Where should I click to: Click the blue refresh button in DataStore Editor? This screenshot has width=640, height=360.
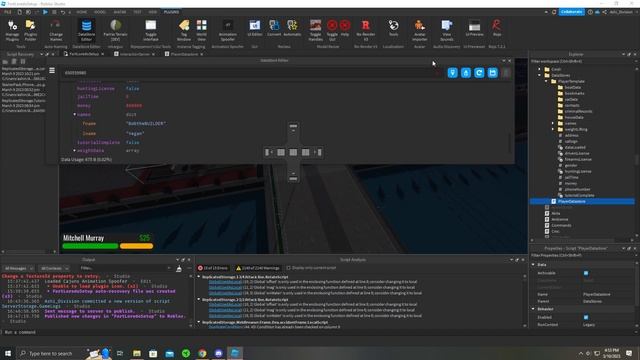tap(479, 73)
